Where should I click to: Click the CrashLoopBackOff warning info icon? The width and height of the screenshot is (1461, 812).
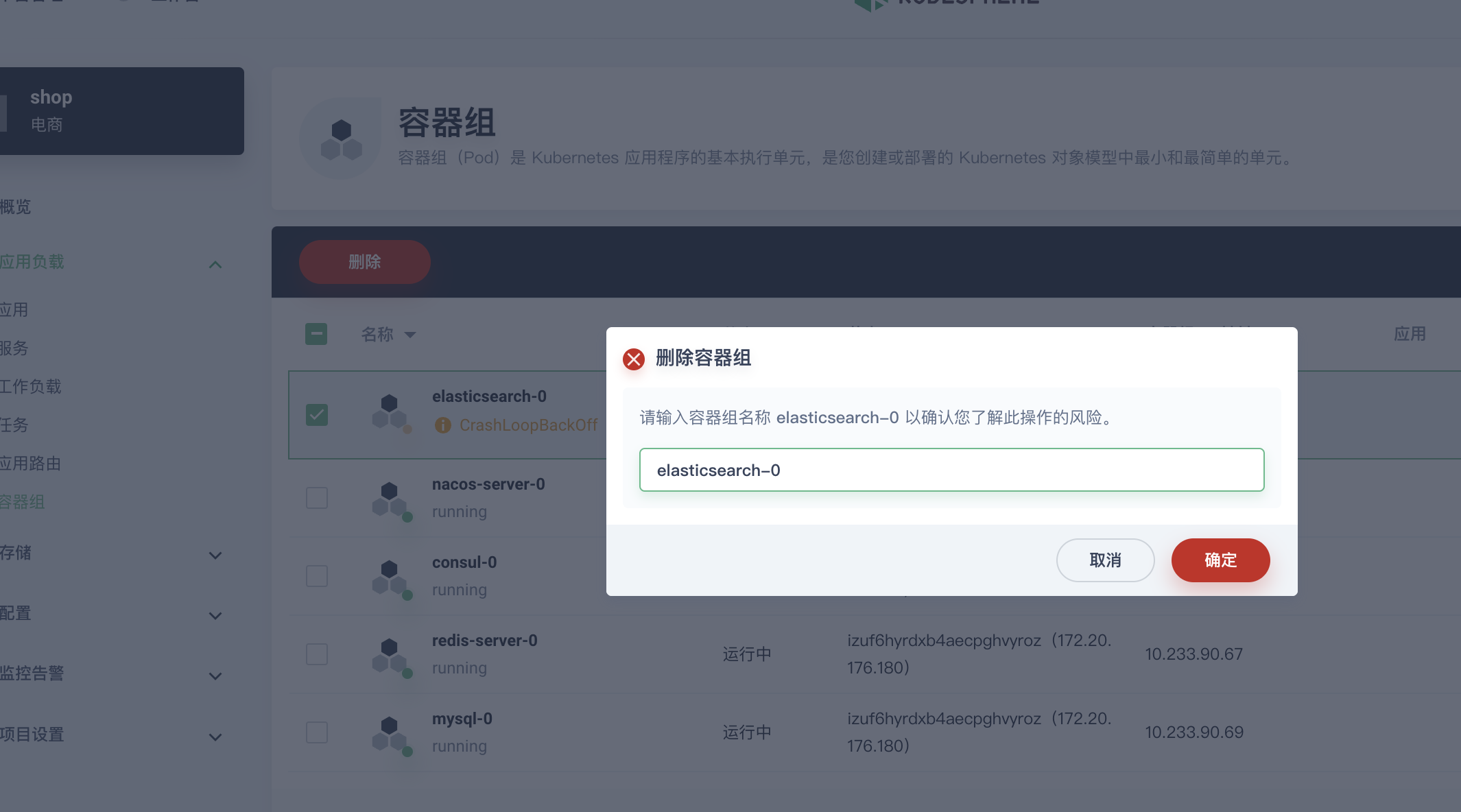click(443, 425)
